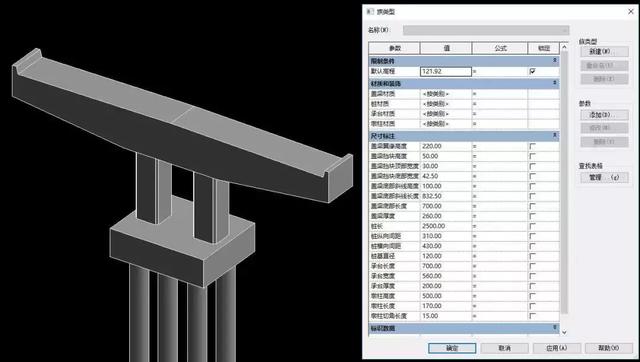Select the 30.00 value cell
The width and height of the screenshot is (640, 362).
tap(446, 166)
